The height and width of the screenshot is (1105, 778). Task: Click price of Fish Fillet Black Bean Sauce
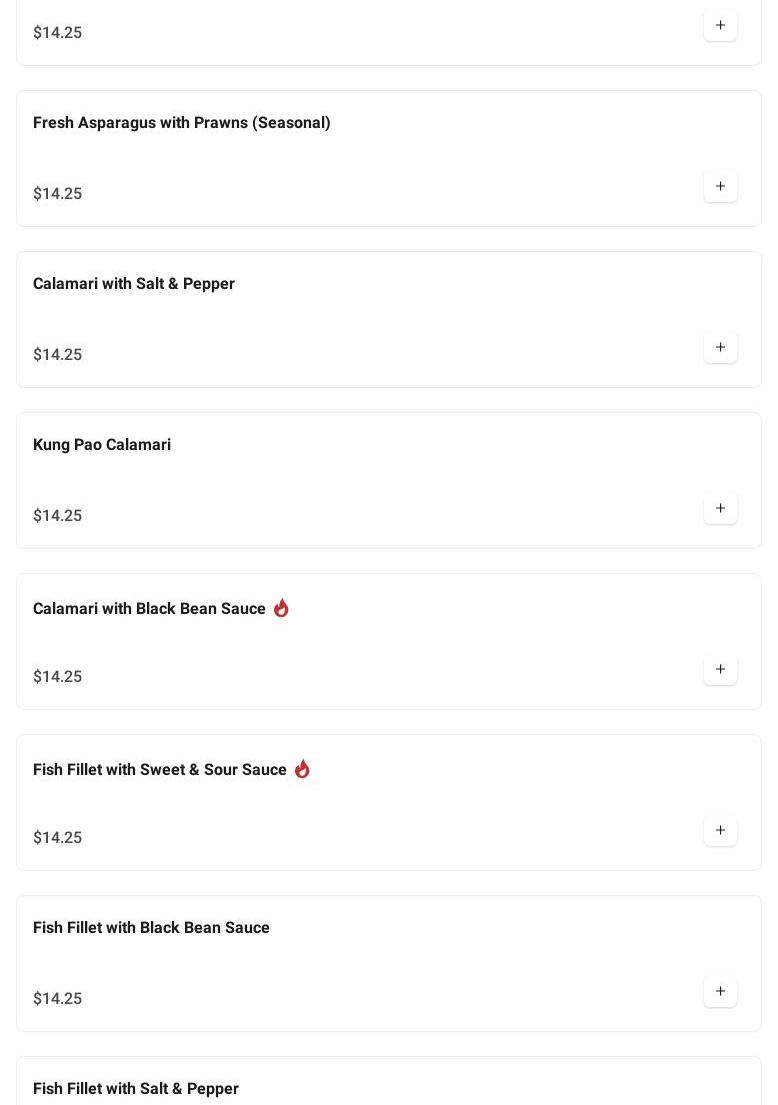pos(58,999)
